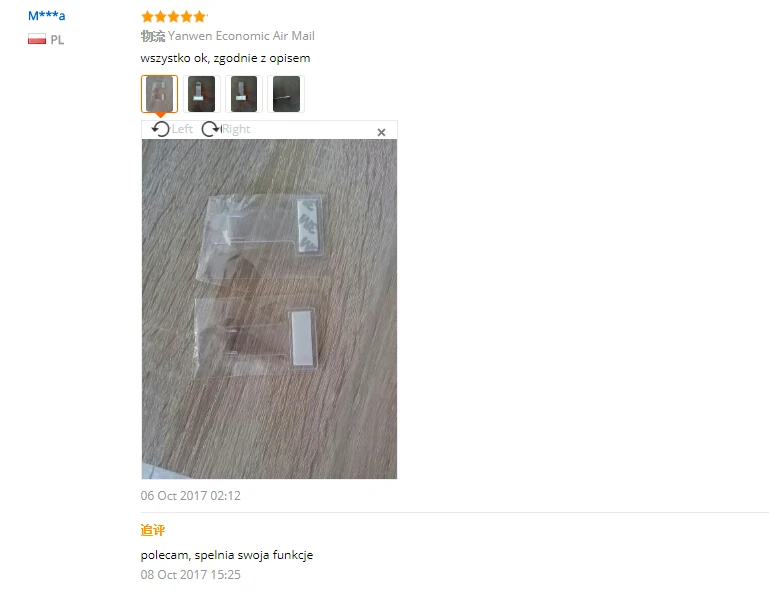The height and width of the screenshot is (591, 769).
Task: Show the third review photo thumbnail
Action: pos(244,94)
